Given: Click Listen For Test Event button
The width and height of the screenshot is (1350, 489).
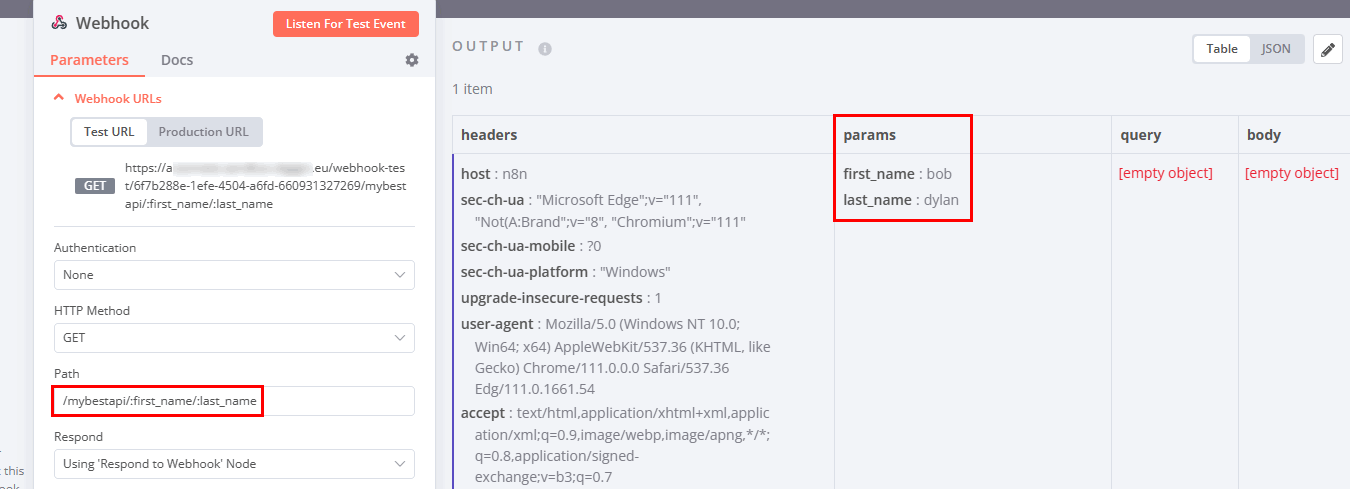Looking at the screenshot, I should click(x=346, y=24).
